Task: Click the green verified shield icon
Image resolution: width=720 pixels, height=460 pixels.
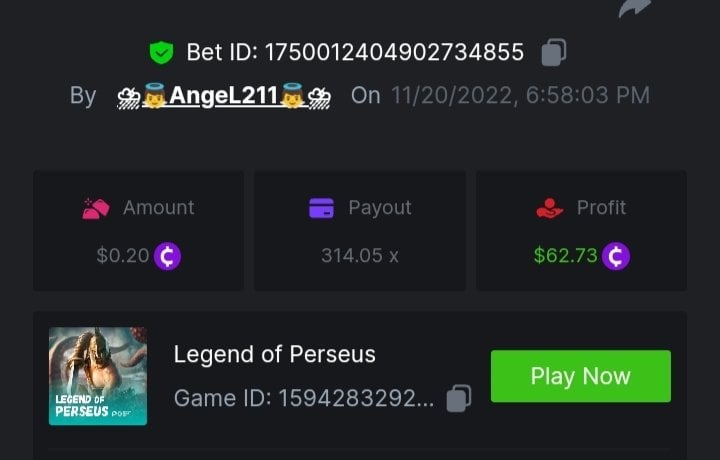Action: pyautogui.click(x=160, y=52)
